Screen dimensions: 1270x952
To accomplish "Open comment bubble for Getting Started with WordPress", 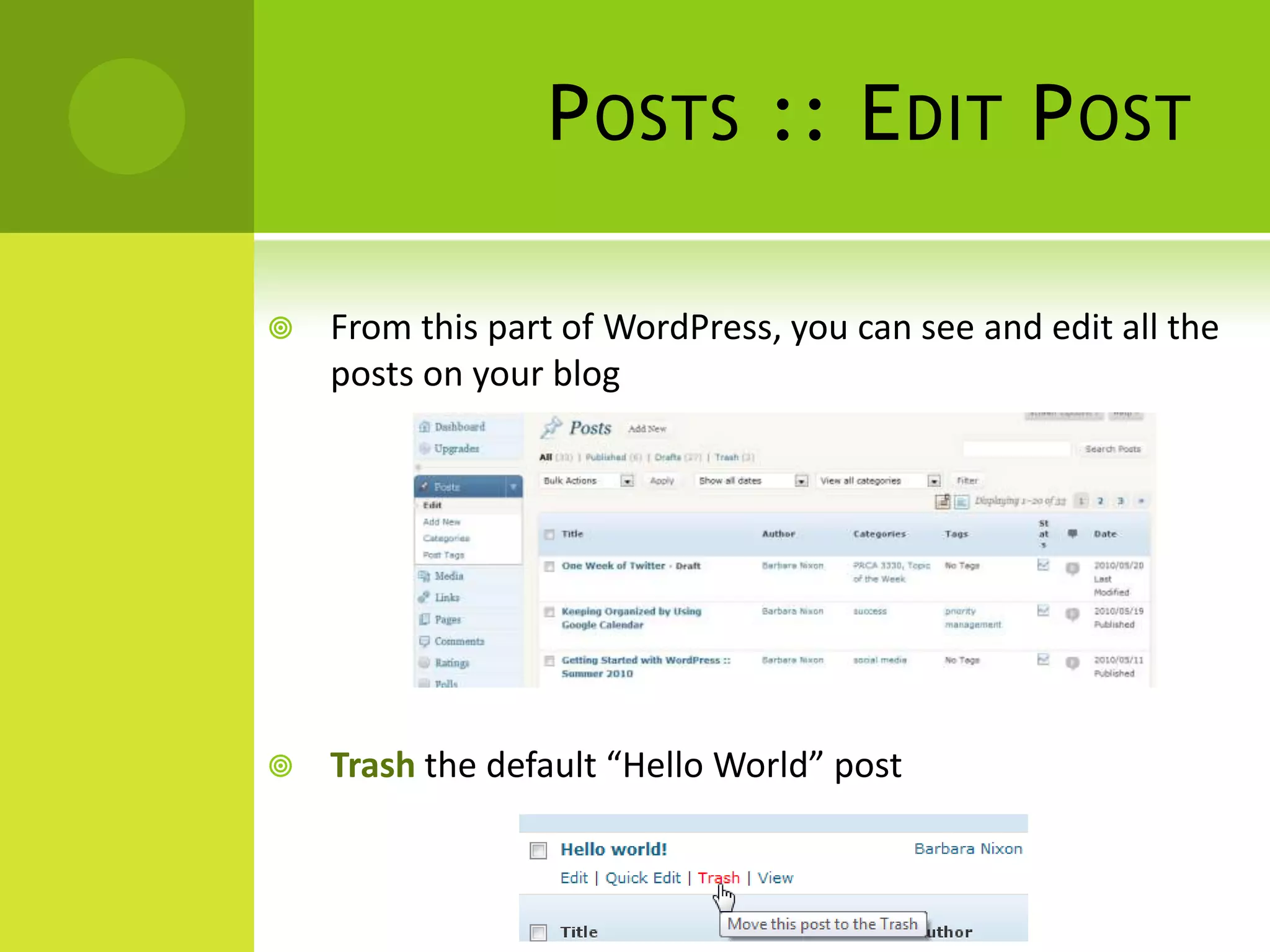I will [x=1072, y=663].
